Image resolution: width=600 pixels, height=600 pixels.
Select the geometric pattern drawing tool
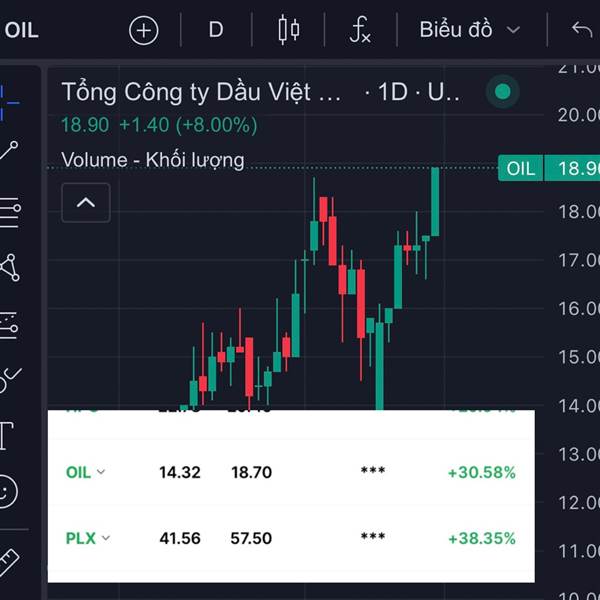tap(10, 267)
